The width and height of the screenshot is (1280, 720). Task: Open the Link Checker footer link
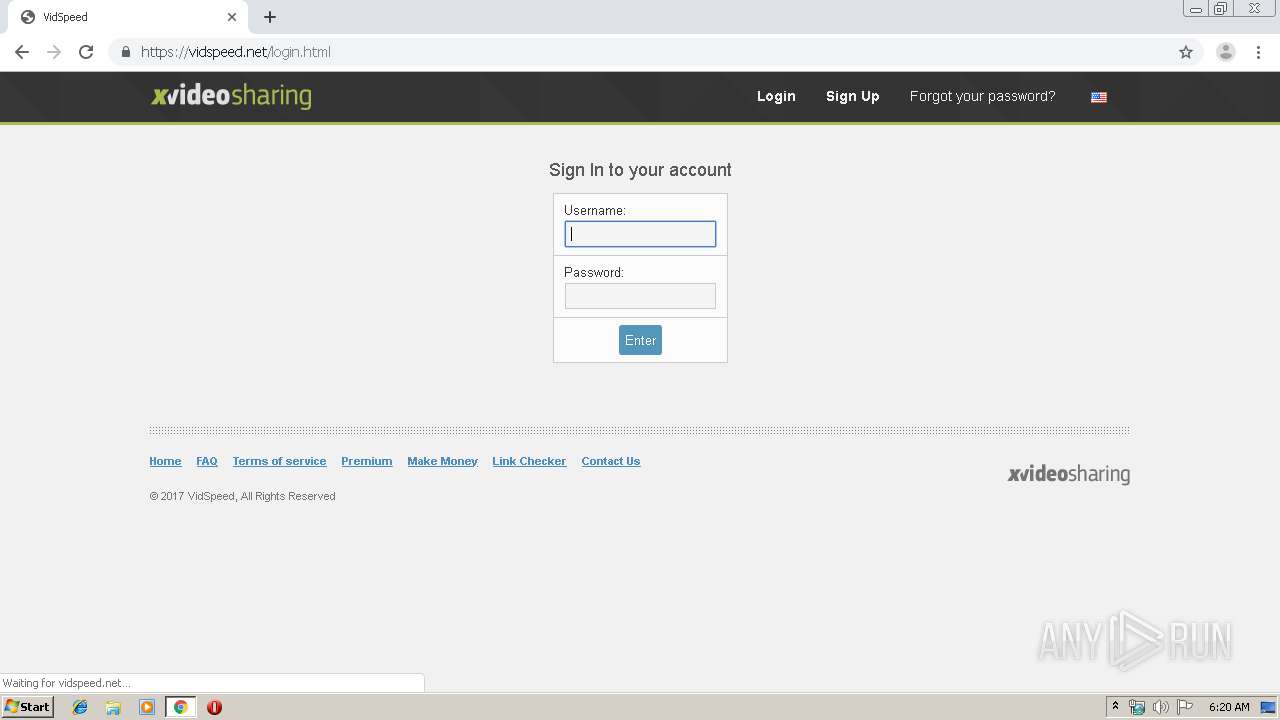click(x=529, y=461)
